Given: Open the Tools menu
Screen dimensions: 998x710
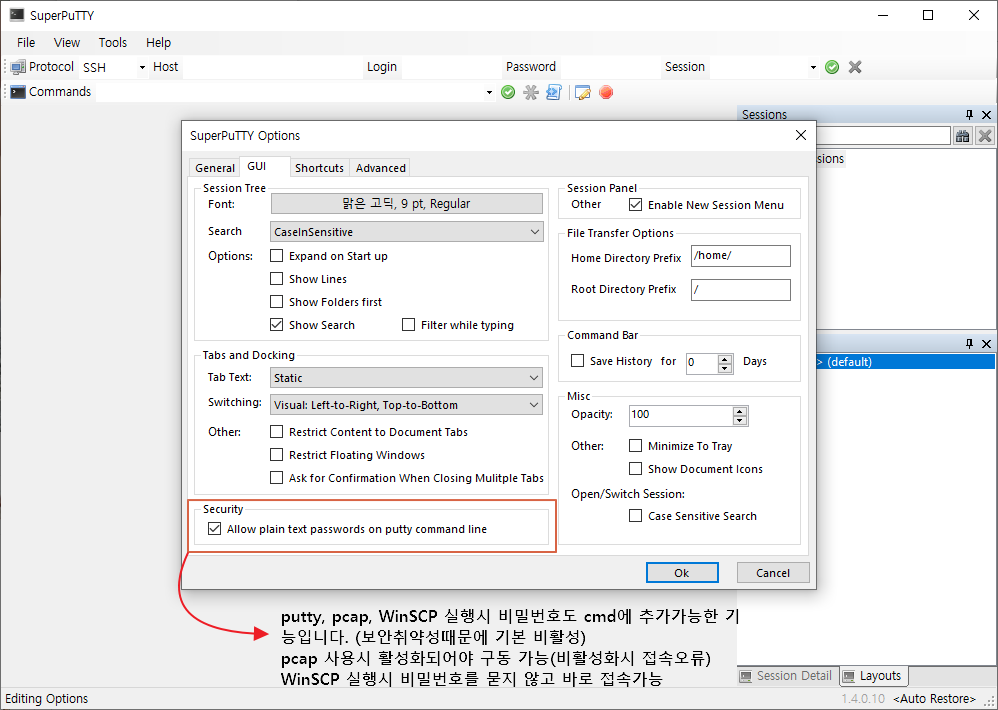Looking at the screenshot, I should (113, 43).
